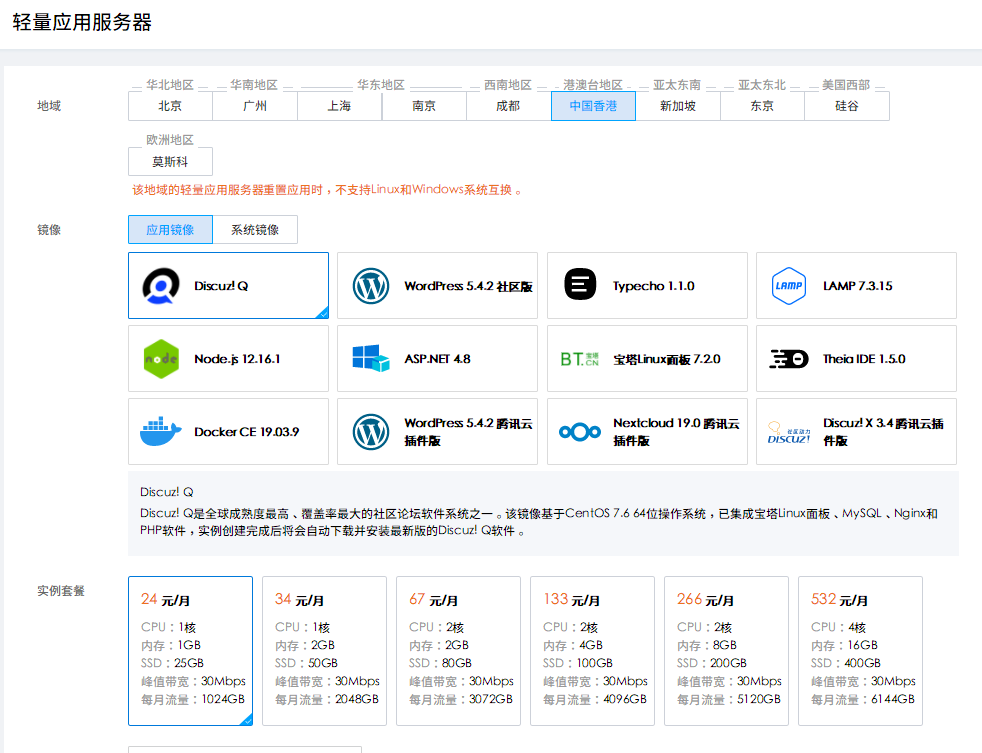
Task: Choose WordPress 5.4.2 腾讯云插件版 label
Action: [x=468, y=432]
